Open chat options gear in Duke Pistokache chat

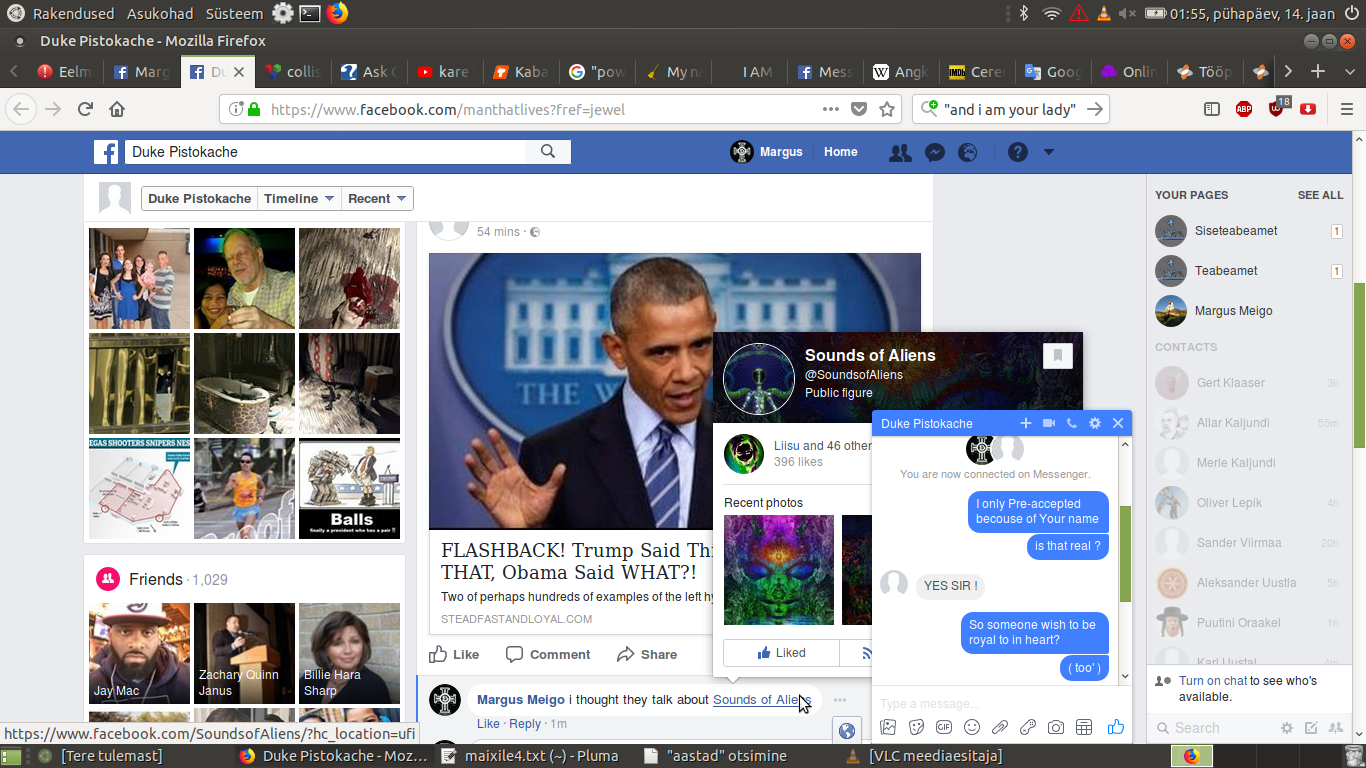point(1095,423)
